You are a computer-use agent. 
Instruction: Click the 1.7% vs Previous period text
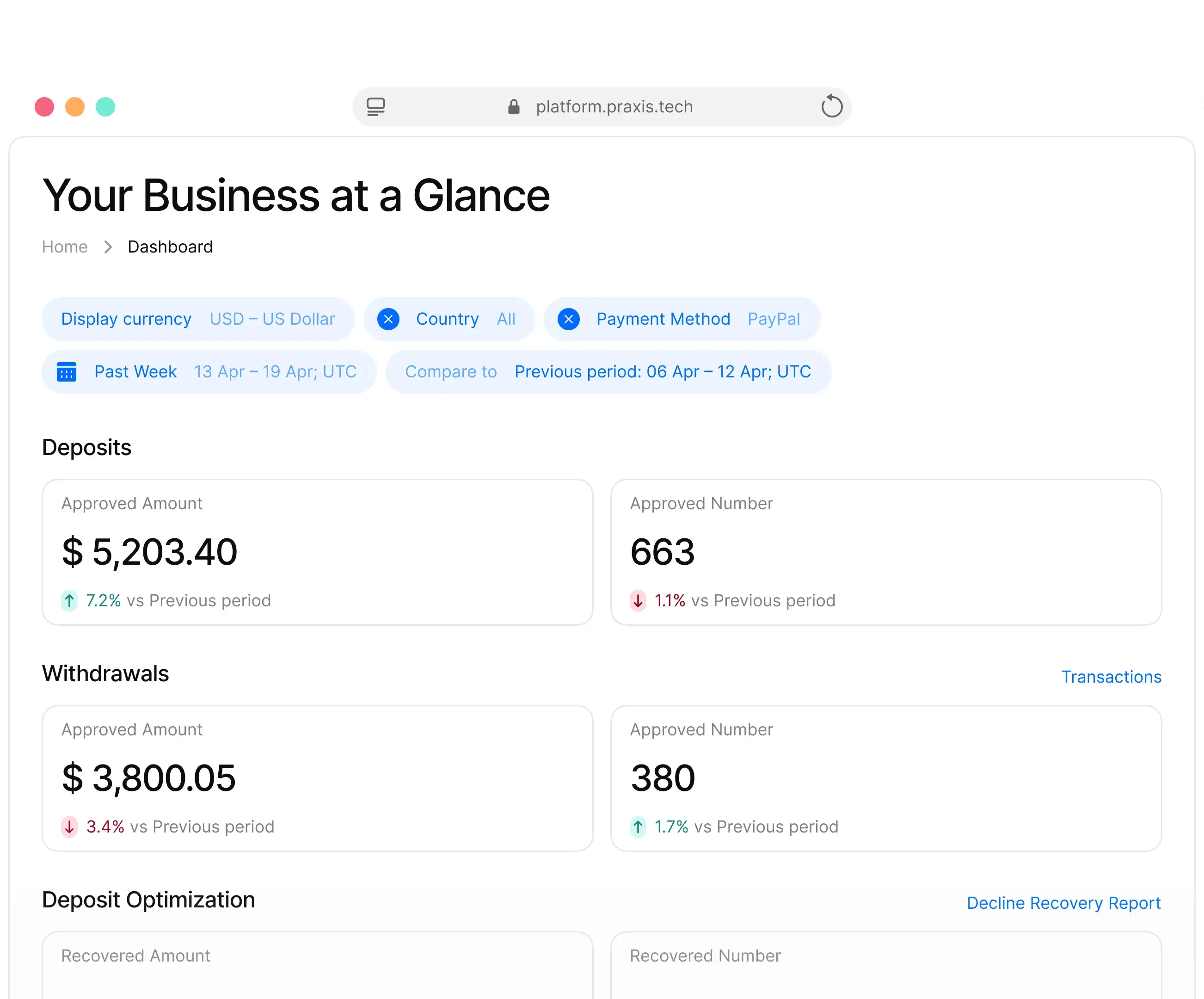[x=746, y=826]
